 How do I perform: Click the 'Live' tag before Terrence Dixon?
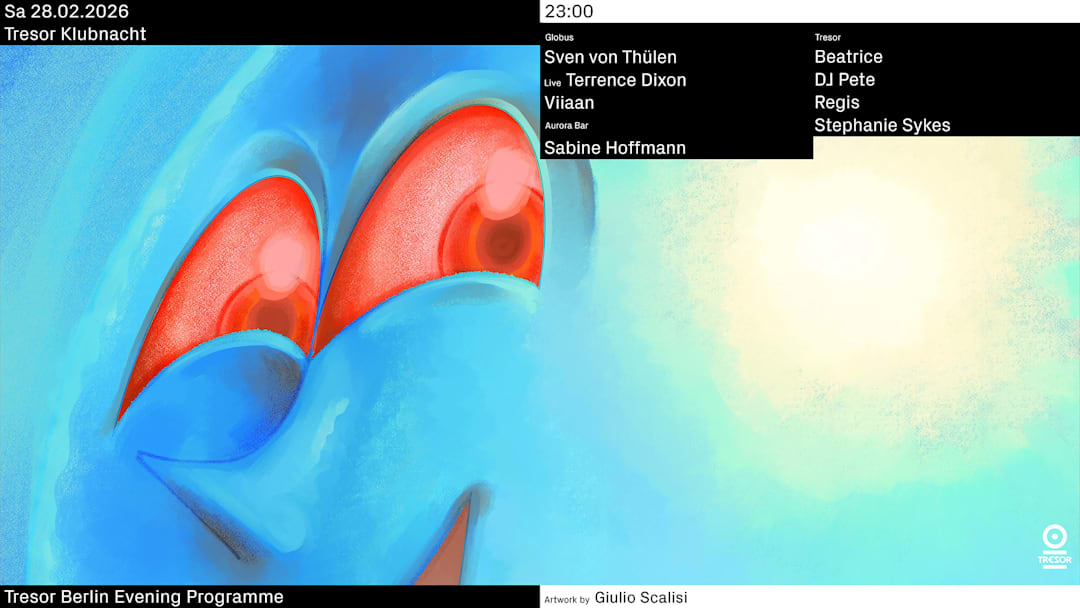click(x=552, y=83)
